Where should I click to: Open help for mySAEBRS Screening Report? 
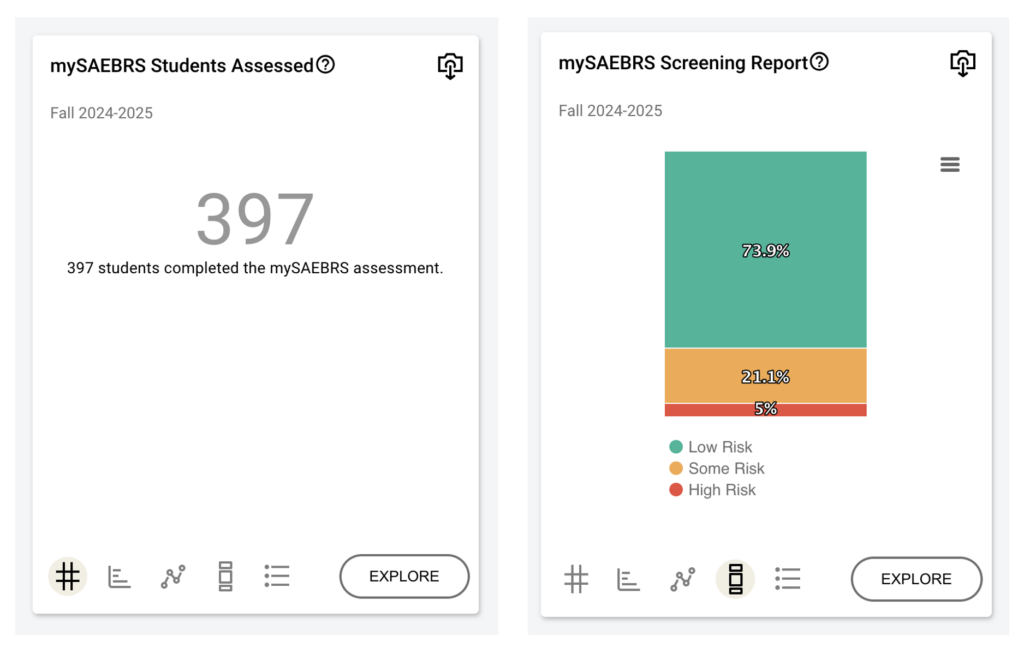point(819,62)
